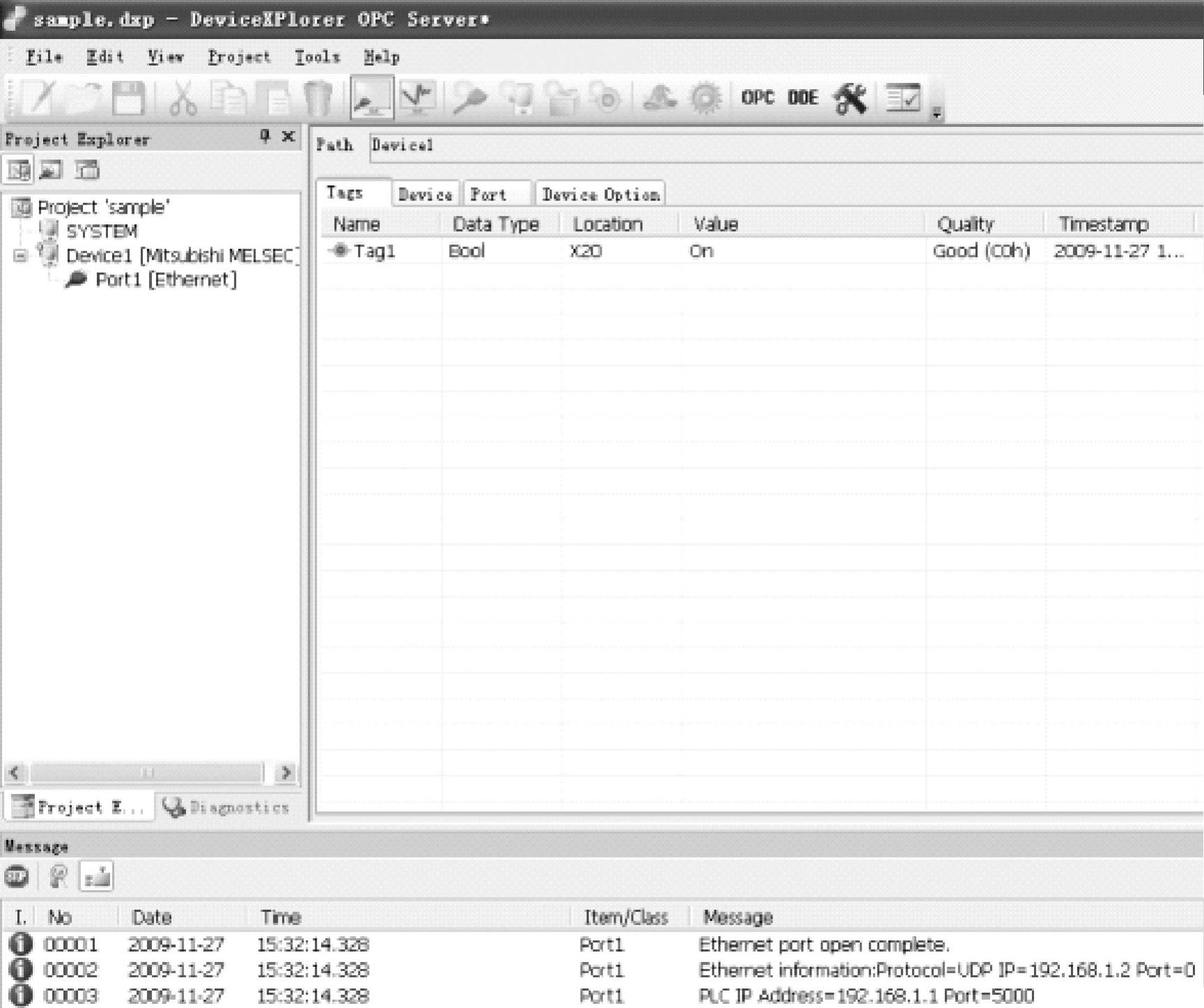
Task: Click the trash can Delete icon
Action: point(319,98)
